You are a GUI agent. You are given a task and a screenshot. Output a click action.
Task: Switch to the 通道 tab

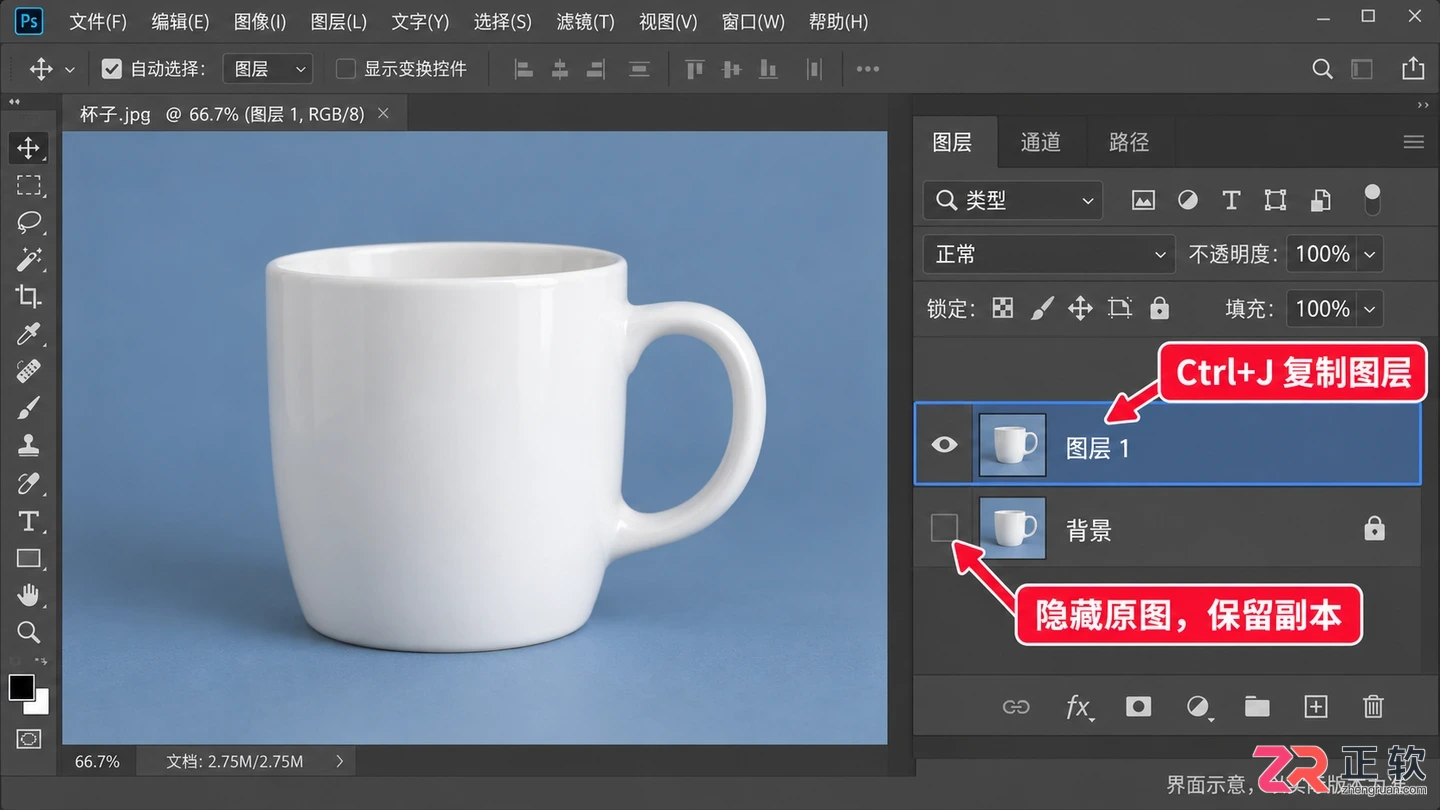[1040, 142]
